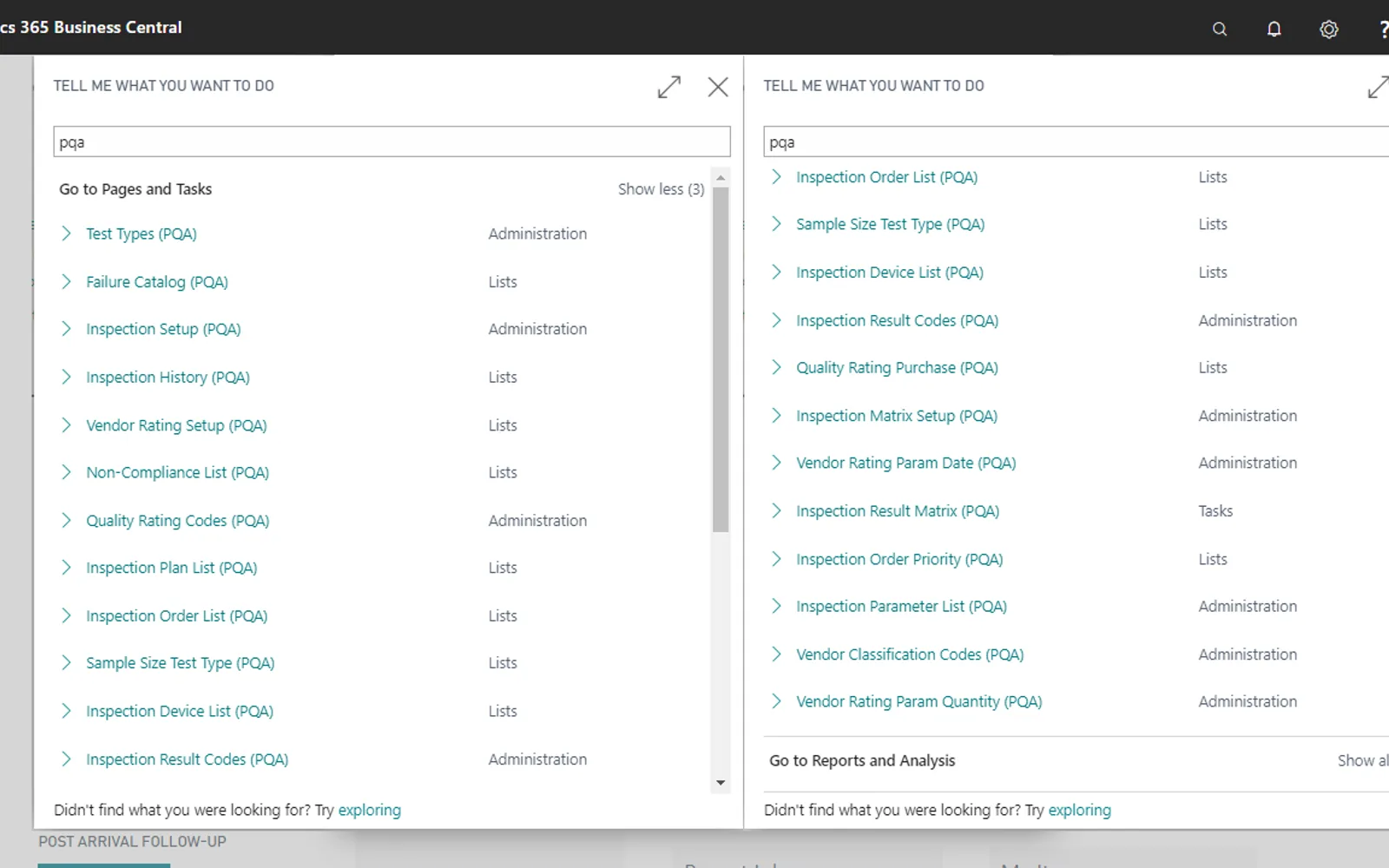The width and height of the screenshot is (1389, 868).
Task: Click left dialog scrollbar down arrow
Action: click(721, 783)
